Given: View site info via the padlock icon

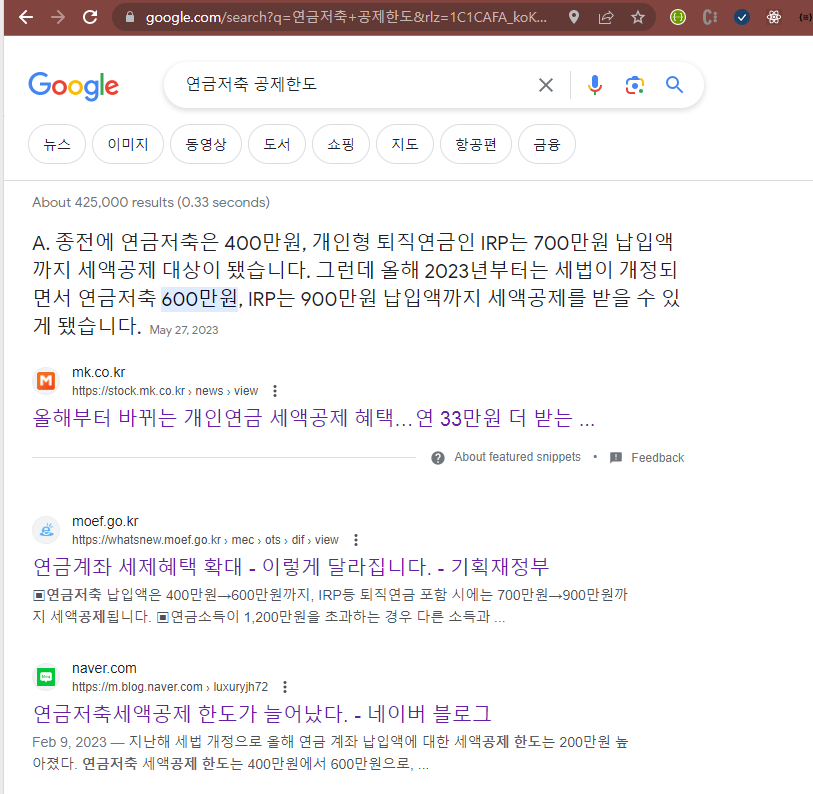Looking at the screenshot, I should point(130,17).
